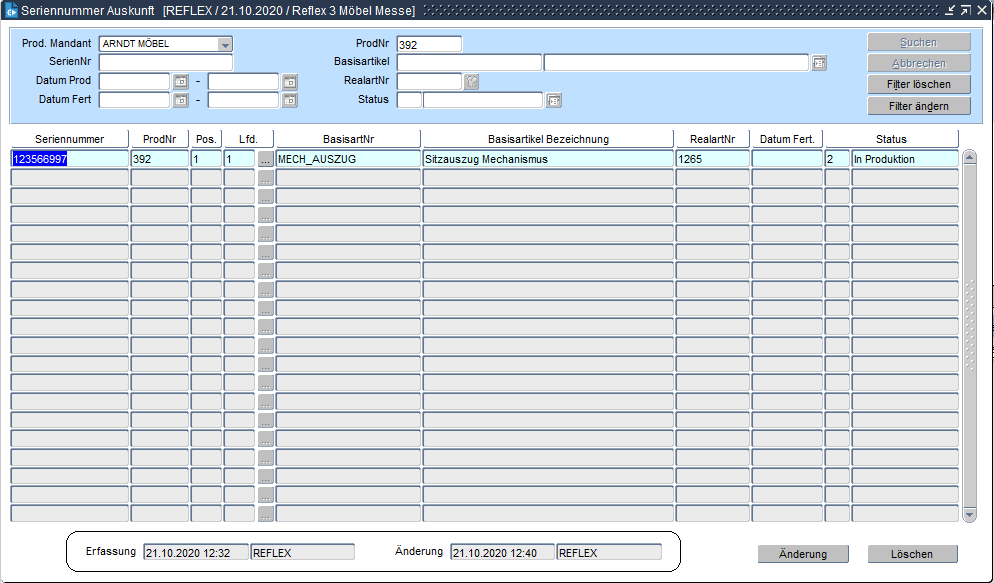This screenshot has width=994, height=583.
Task: Click the Änderung button at bottom
Action: pyautogui.click(x=803, y=554)
